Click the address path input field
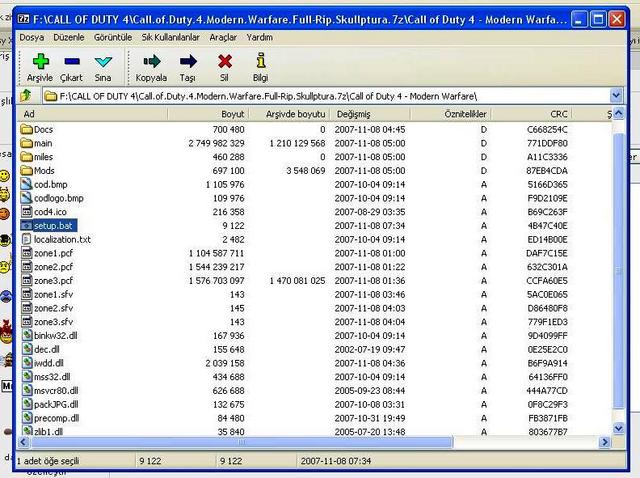Screen dimensions: 640x478 (x=327, y=96)
